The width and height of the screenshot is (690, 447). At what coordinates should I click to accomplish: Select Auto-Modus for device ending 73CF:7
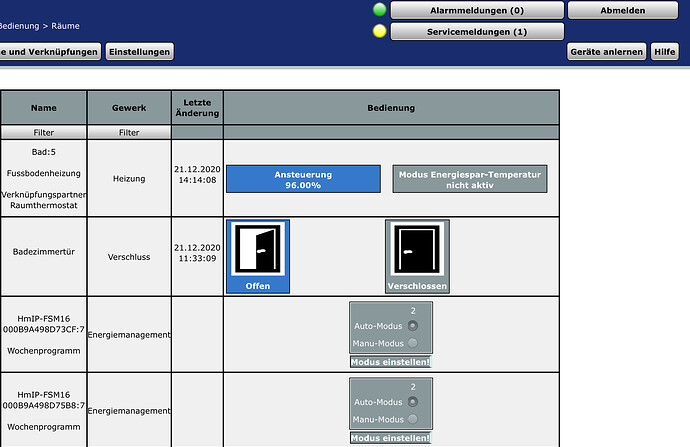tap(412, 325)
